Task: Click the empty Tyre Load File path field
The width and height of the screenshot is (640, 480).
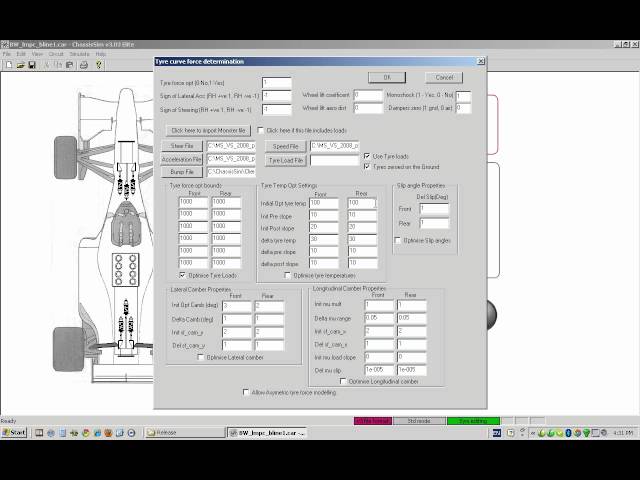Action: click(x=334, y=160)
